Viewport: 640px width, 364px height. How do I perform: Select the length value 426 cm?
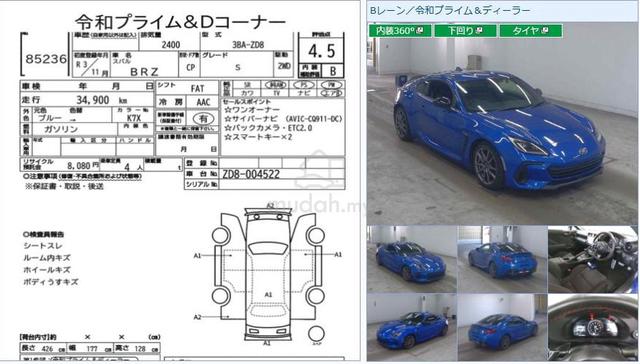(x=53, y=349)
